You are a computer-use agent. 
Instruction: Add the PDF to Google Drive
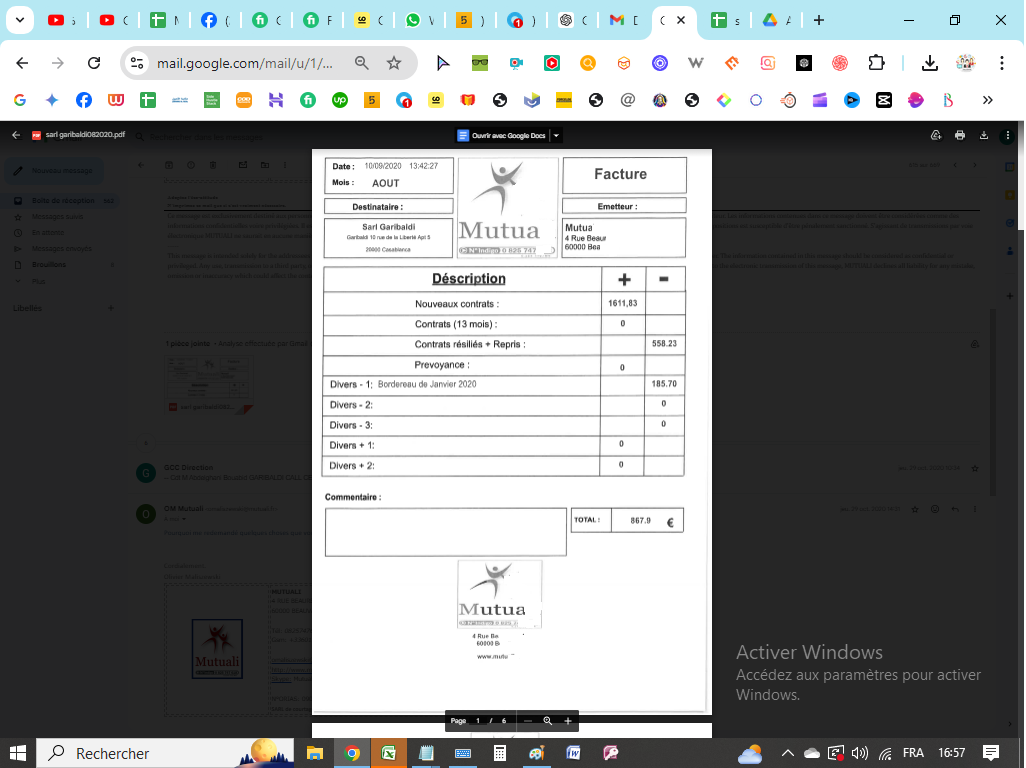[936, 135]
